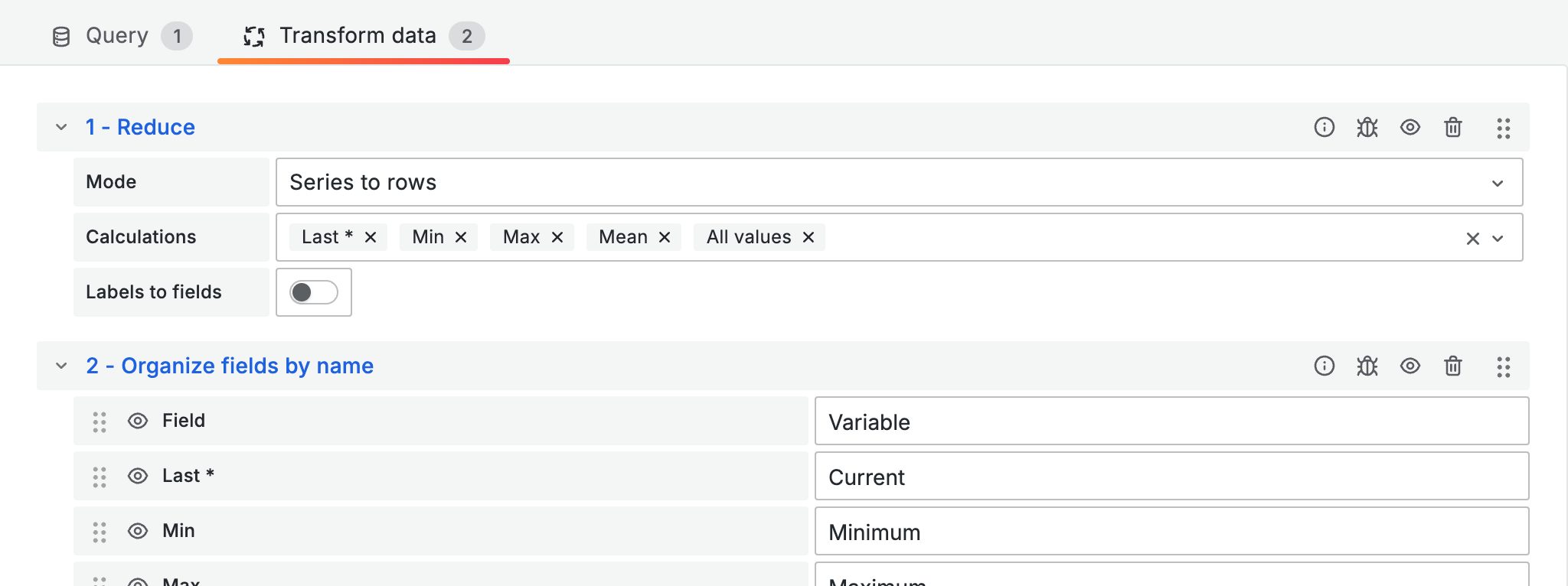Viewport: 1568px width, 586px height.
Task: Open the Mode dropdown showing Series to rows
Action: (x=898, y=182)
